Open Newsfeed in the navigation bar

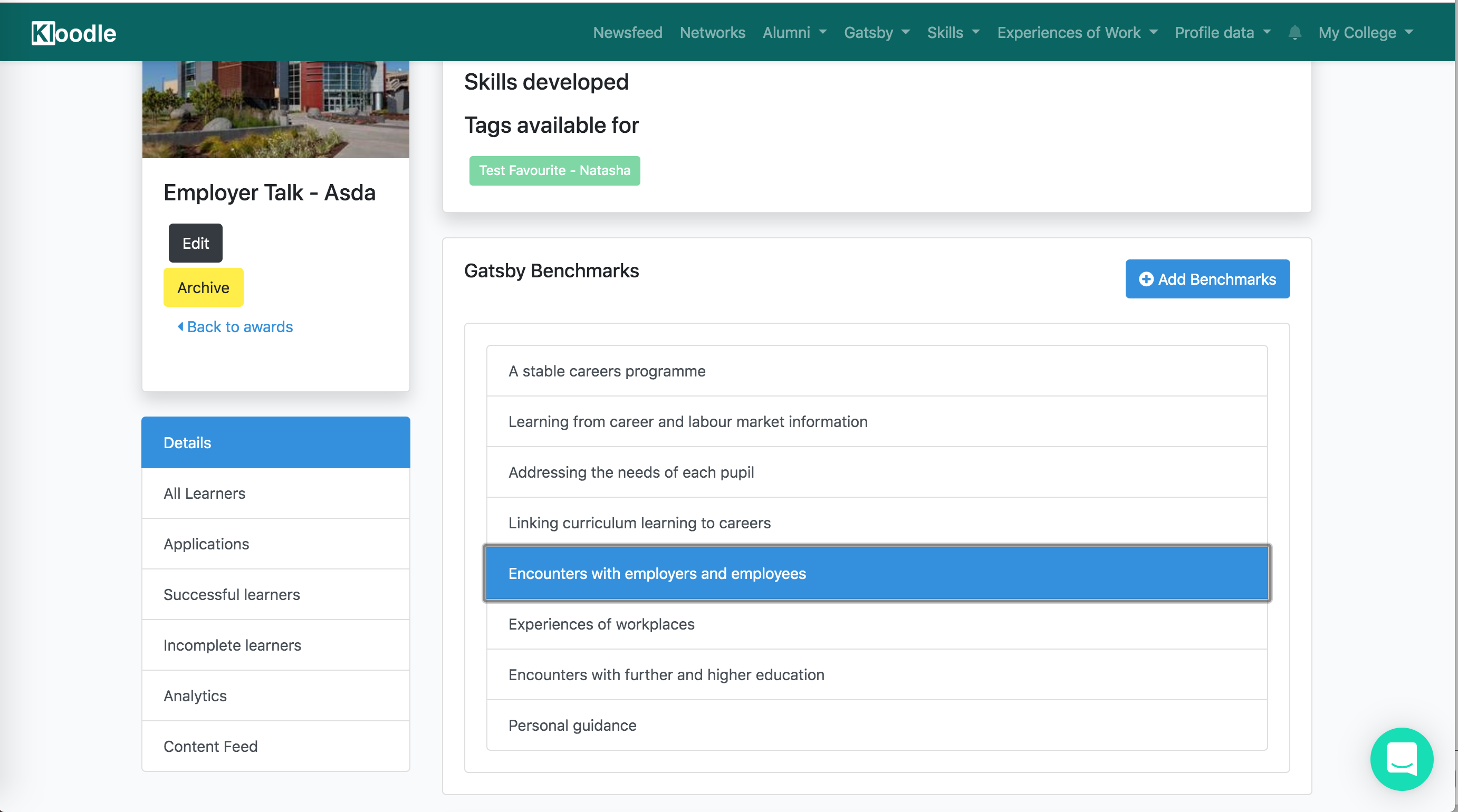click(x=627, y=32)
